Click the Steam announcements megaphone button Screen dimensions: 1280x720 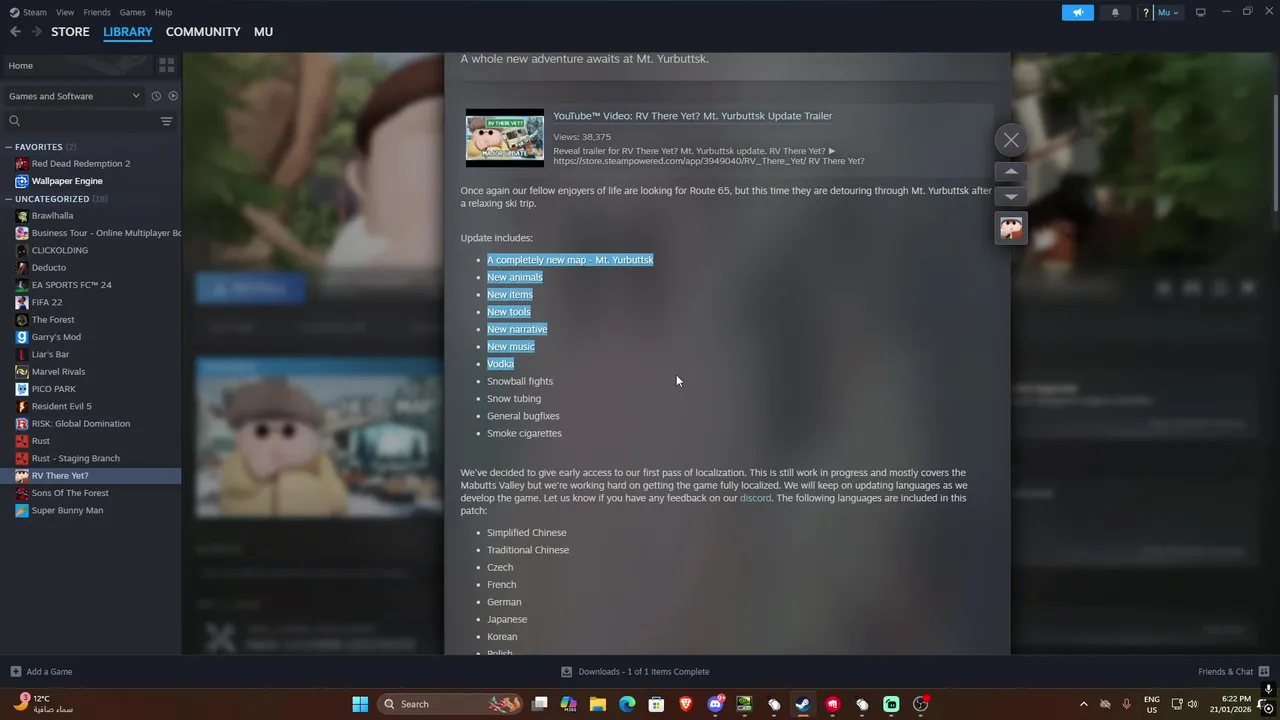coord(1078,12)
